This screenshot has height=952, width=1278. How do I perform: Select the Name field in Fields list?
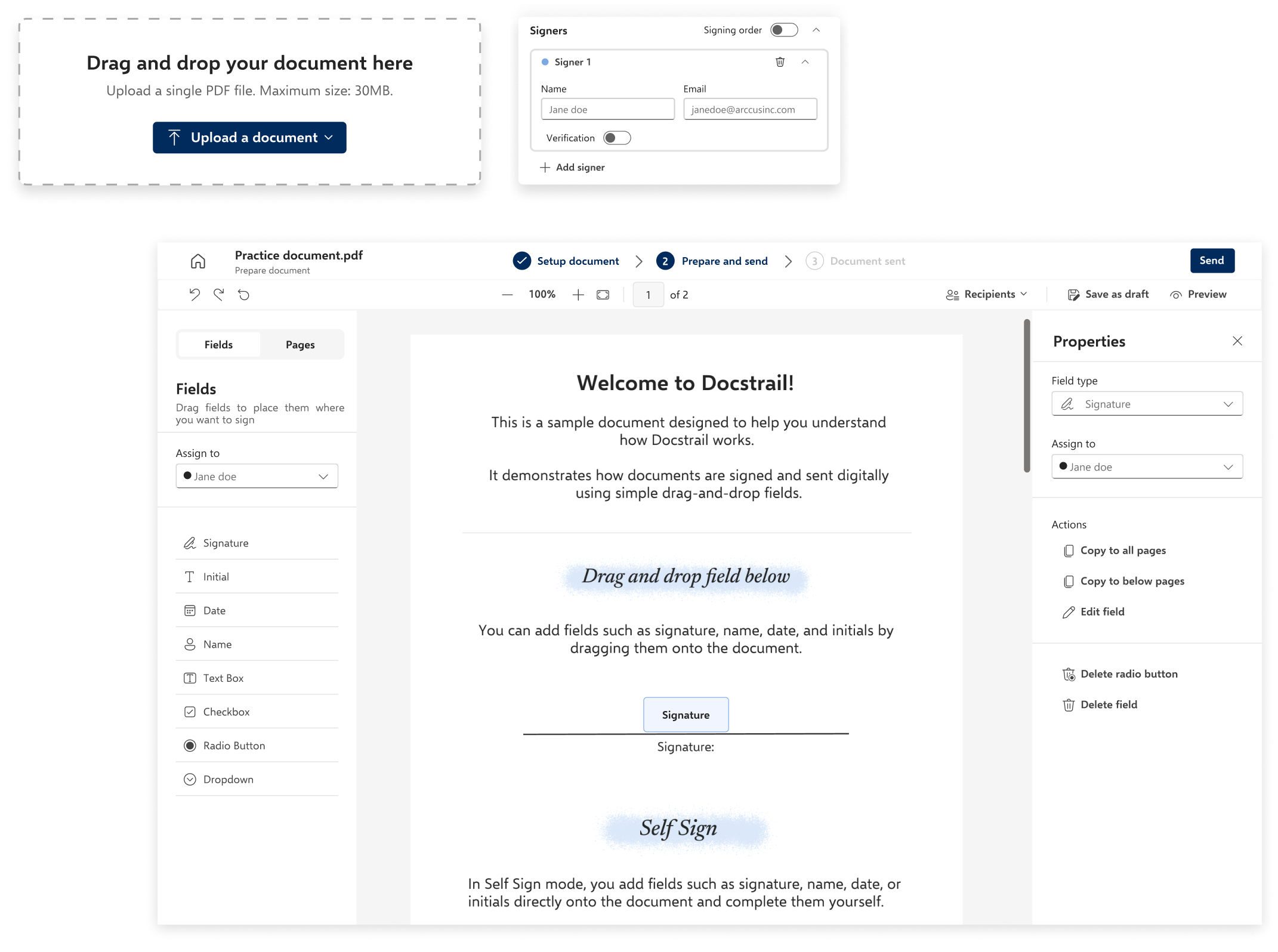point(257,644)
